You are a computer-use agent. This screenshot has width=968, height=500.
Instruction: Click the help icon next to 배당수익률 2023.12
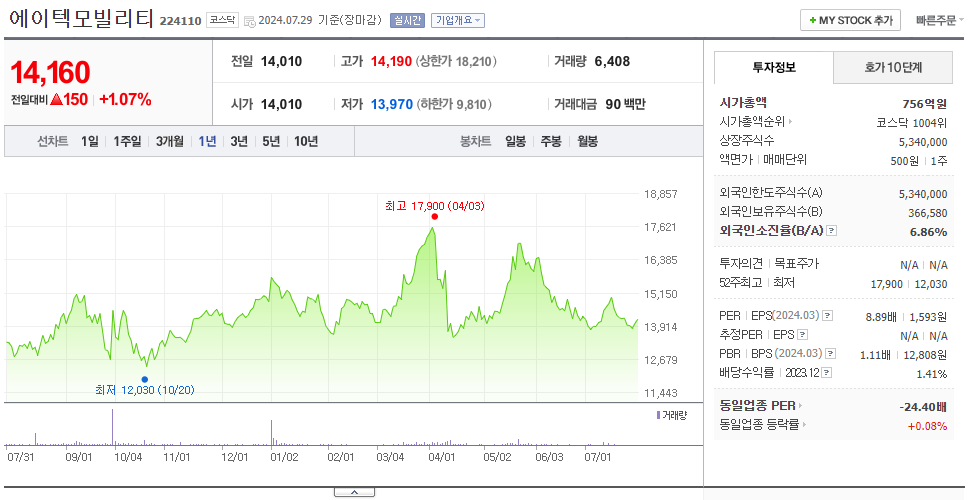pyautogui.click(x=827, y=373)
